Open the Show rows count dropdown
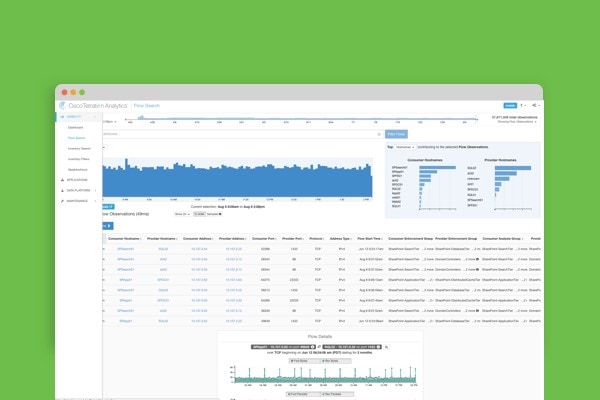600x400 pixels. coord(182,214)
